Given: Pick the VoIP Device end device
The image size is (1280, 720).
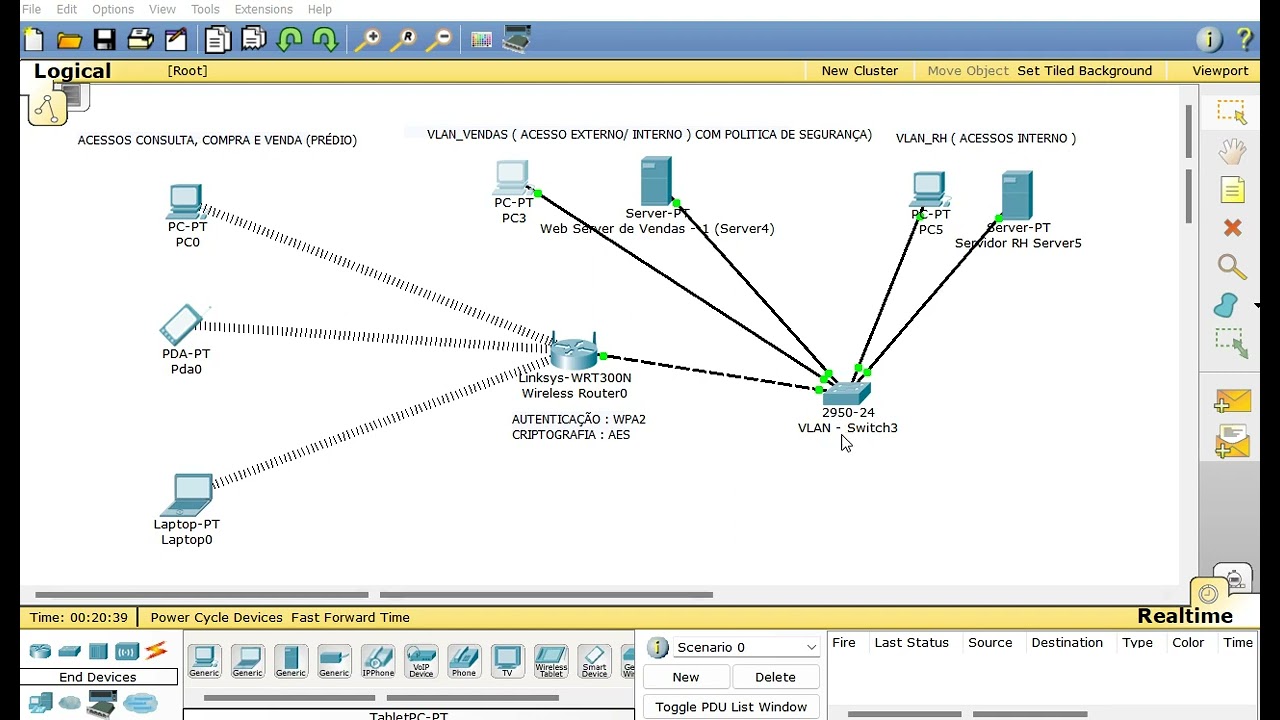Looking at the screenshot, I should [421, 661].
